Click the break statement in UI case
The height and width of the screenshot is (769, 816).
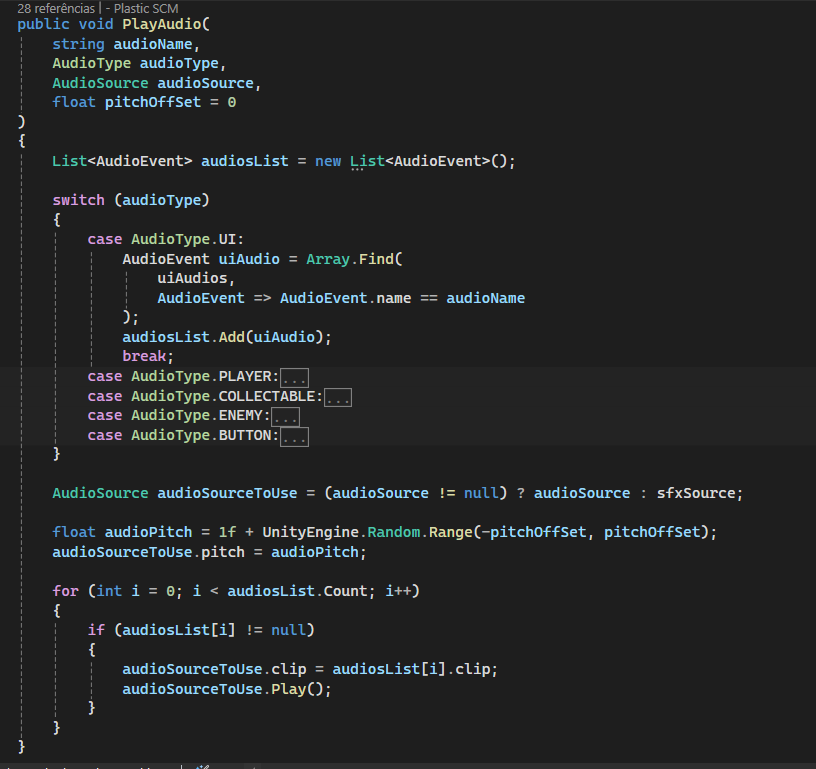coord(148,356)
